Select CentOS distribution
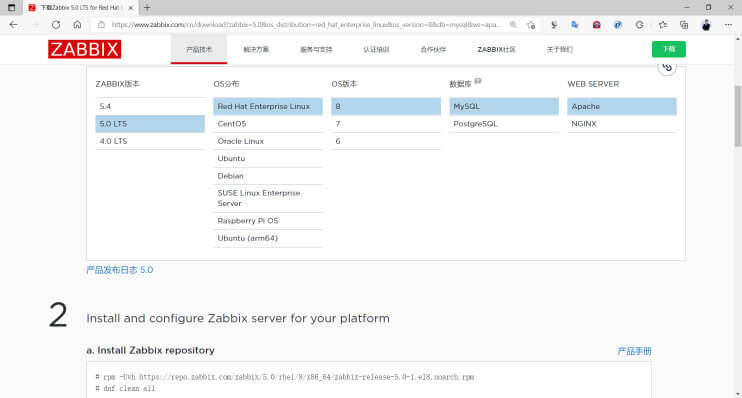The image size is (742, 398). pos(268,124)
